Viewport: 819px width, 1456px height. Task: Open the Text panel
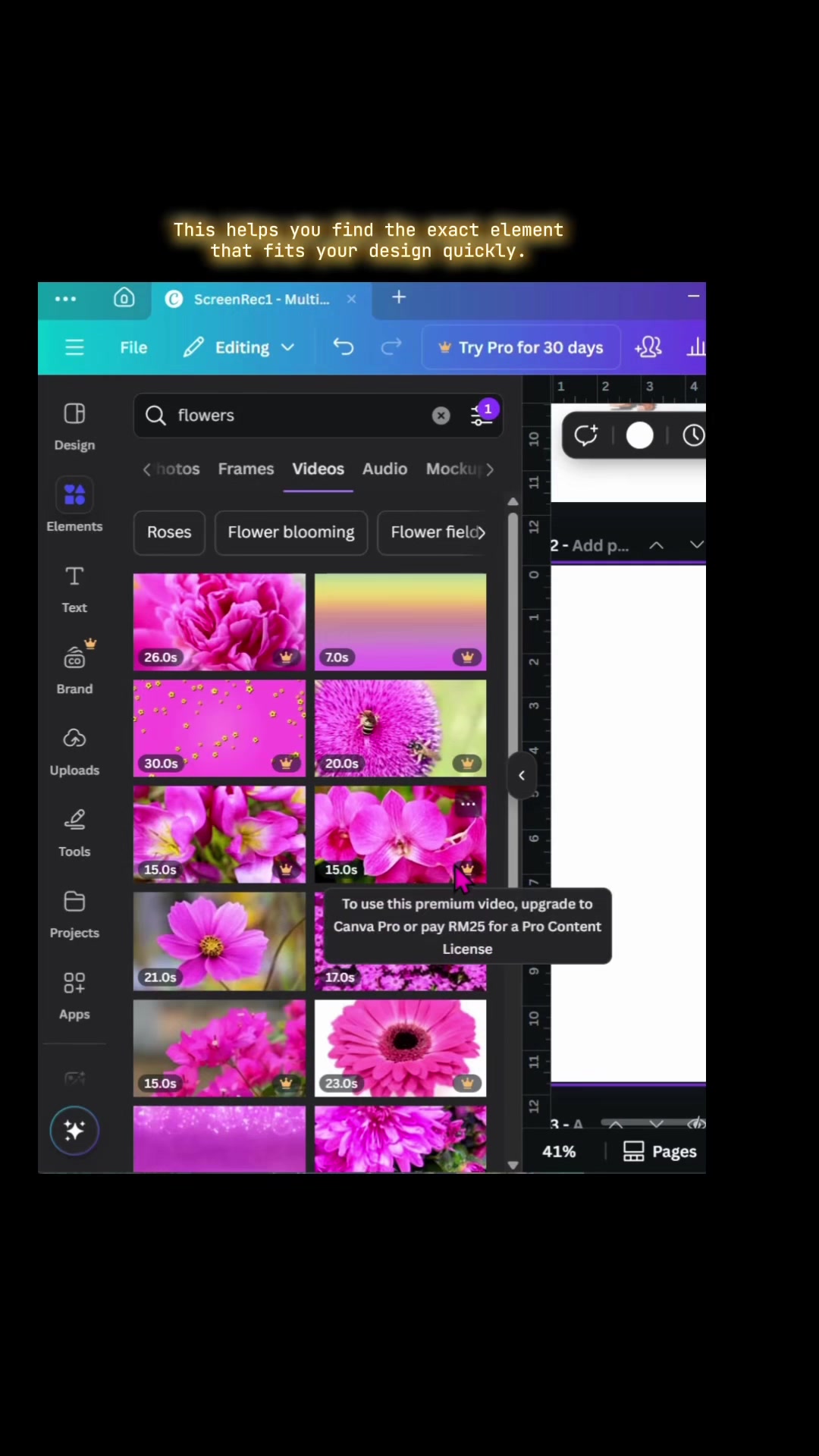click(x=74, y=589)
